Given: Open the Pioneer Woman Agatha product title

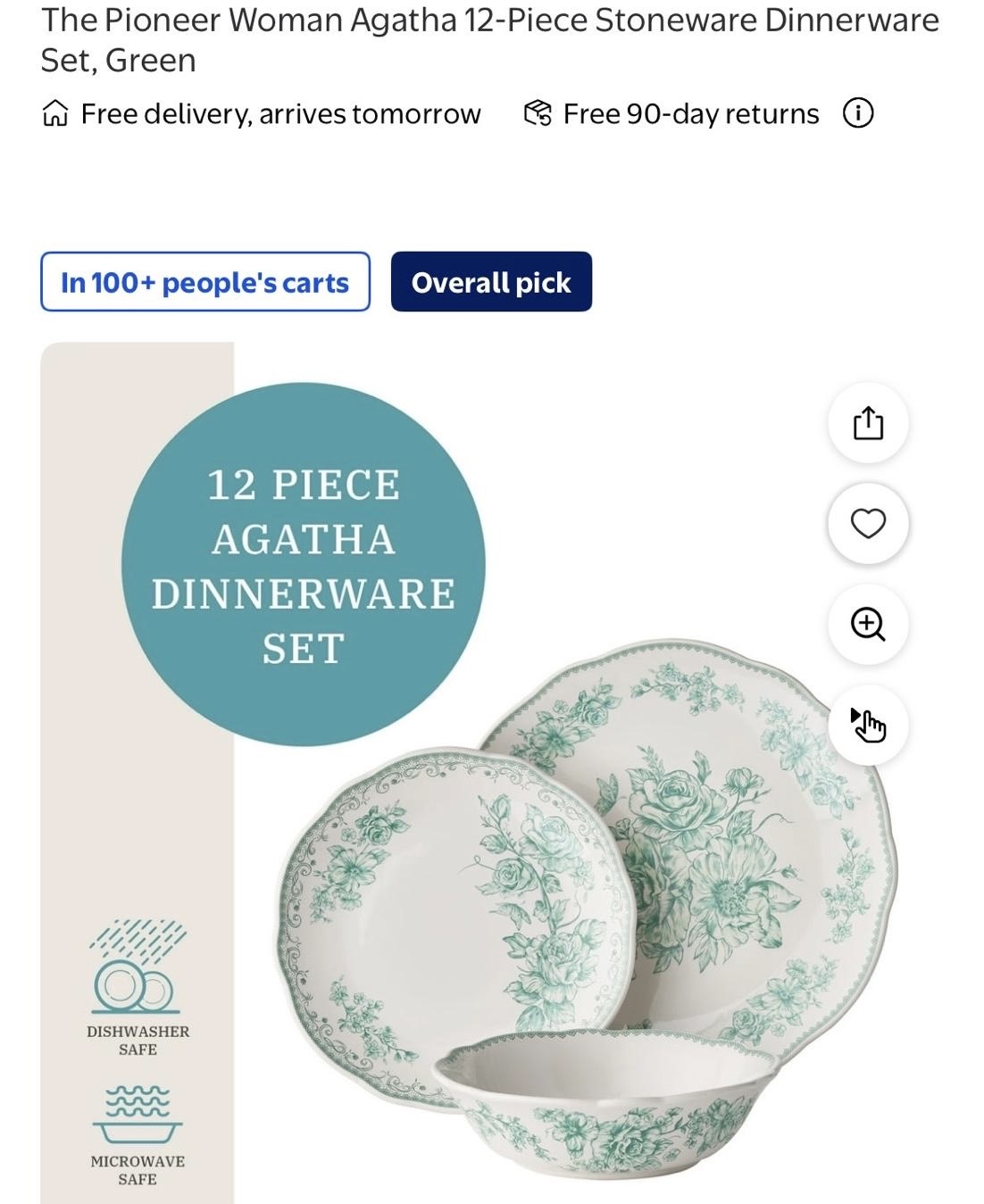Looking at the screenshot, I should 490,40.
